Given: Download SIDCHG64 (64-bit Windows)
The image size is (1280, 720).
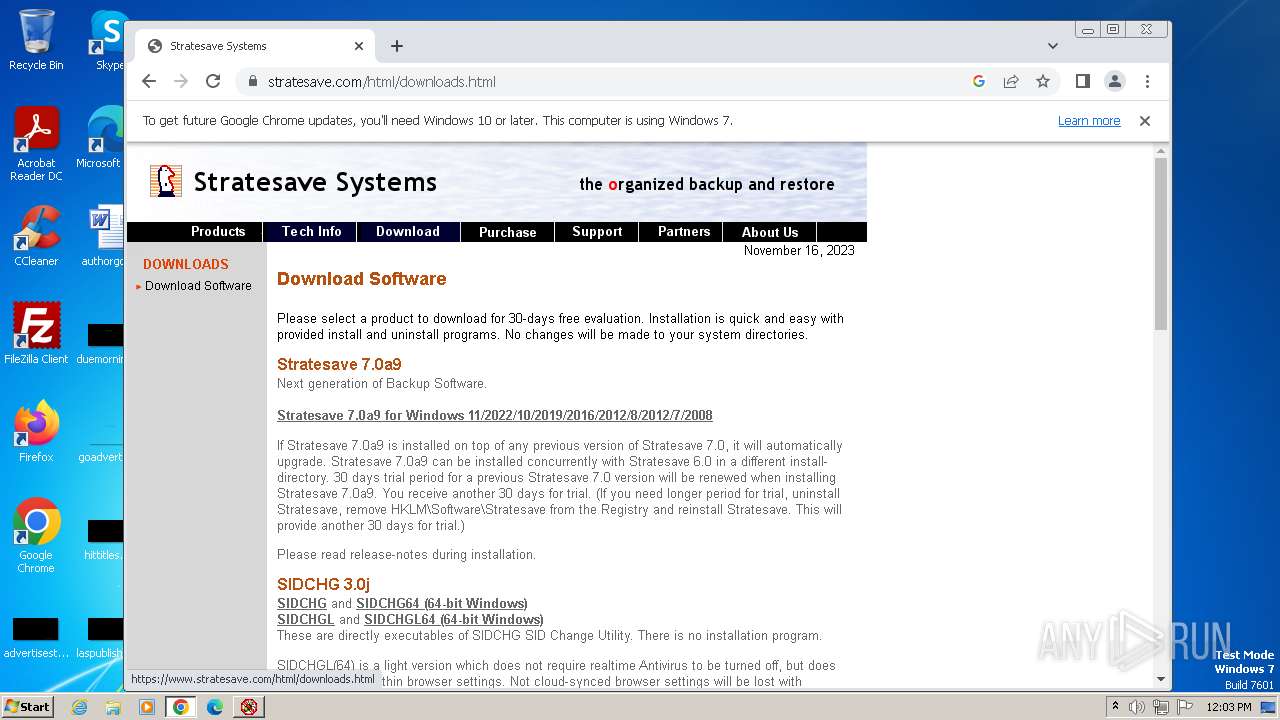Looking at the screenshot, I should 442,603.
